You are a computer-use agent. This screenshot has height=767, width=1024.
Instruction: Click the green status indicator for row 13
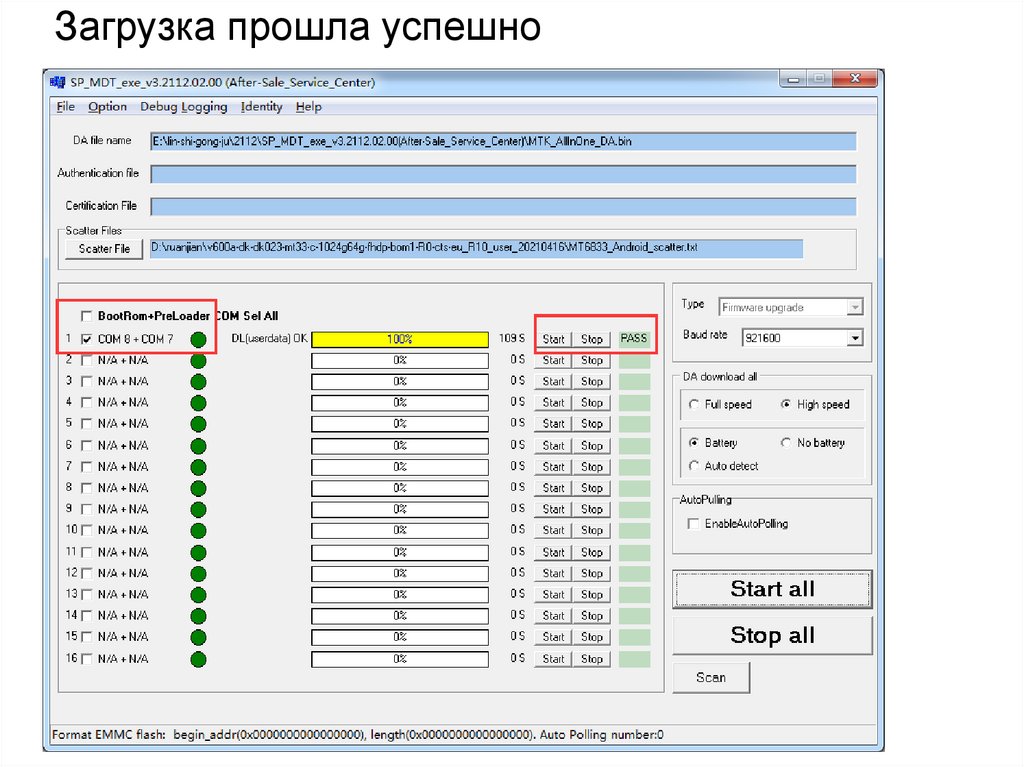coord(199,595)
